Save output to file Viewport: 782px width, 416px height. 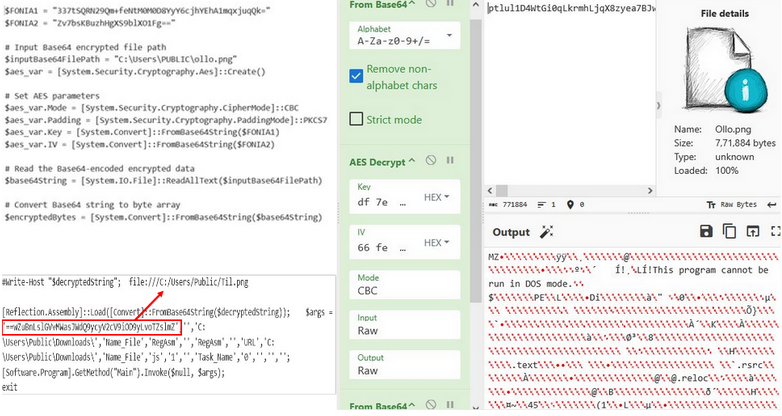(706, 231)
